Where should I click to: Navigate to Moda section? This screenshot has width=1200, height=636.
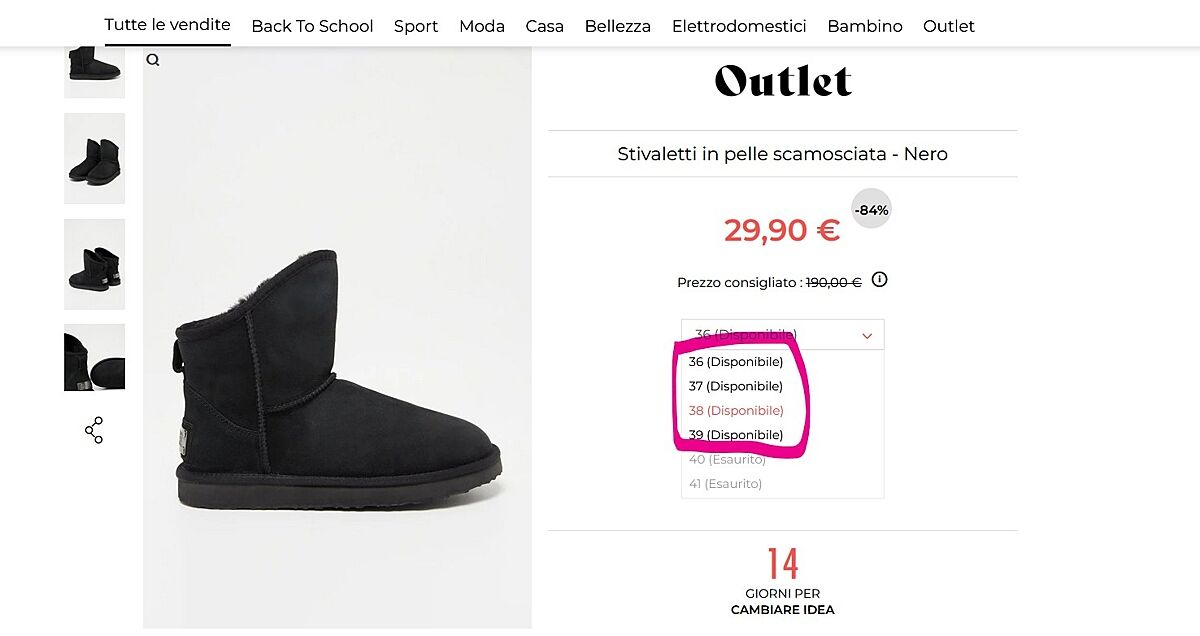[482, 26]
